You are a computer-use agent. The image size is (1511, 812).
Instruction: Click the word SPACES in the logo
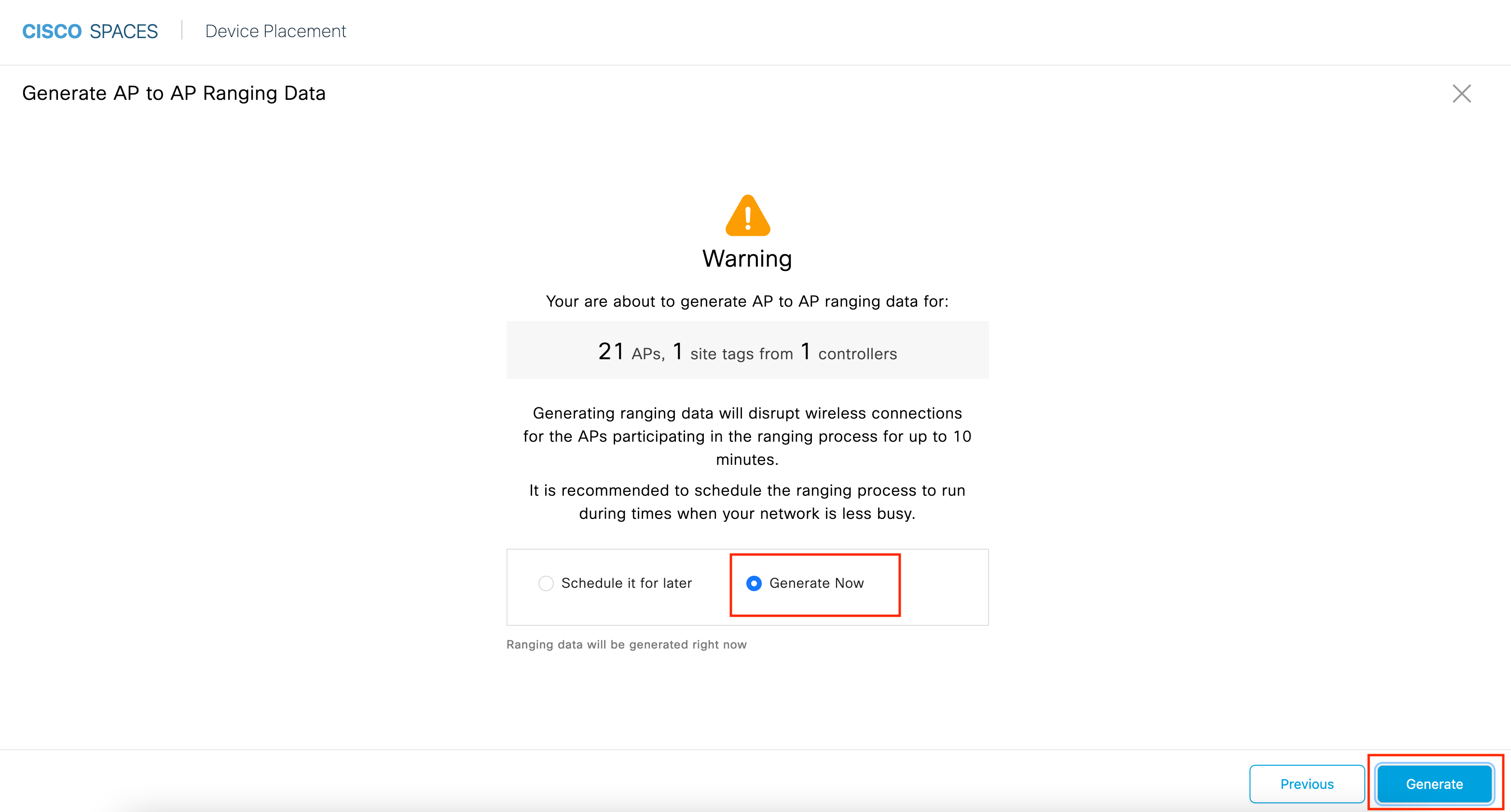point(124,32)
